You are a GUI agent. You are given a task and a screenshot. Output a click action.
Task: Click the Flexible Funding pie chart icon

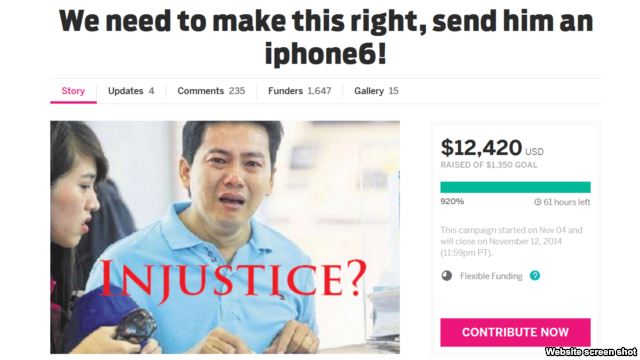point(447,276)
